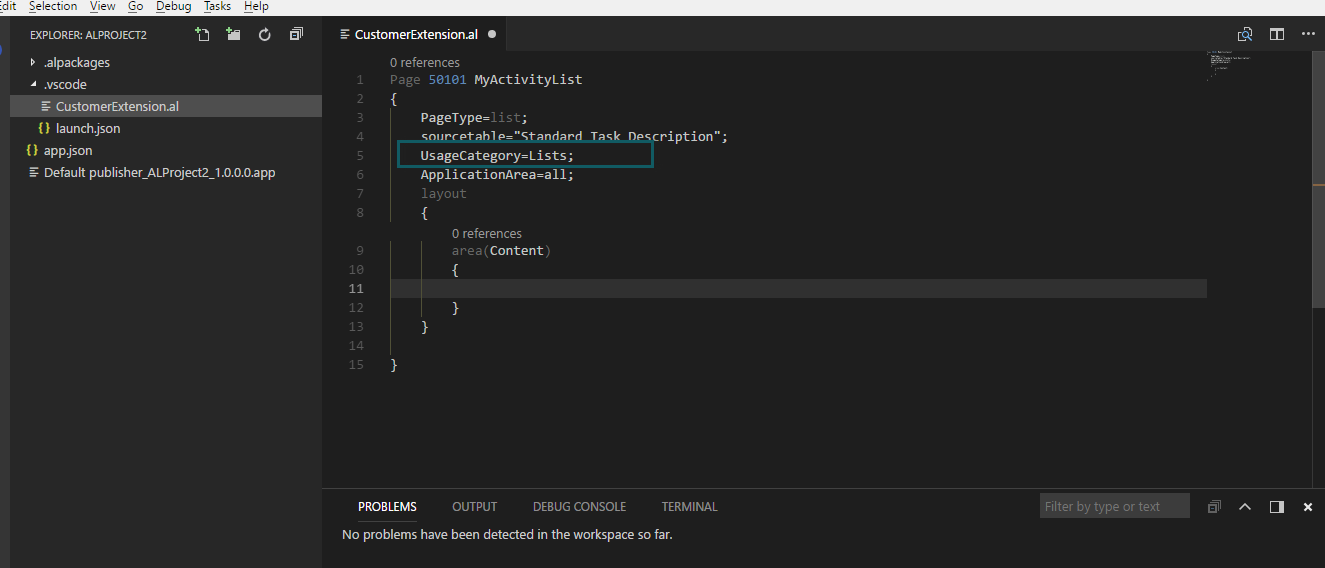Open the Show Opened Editors search icon
The width and height of the screenshot is (1325, 568).
click(x=1245, y=34)
